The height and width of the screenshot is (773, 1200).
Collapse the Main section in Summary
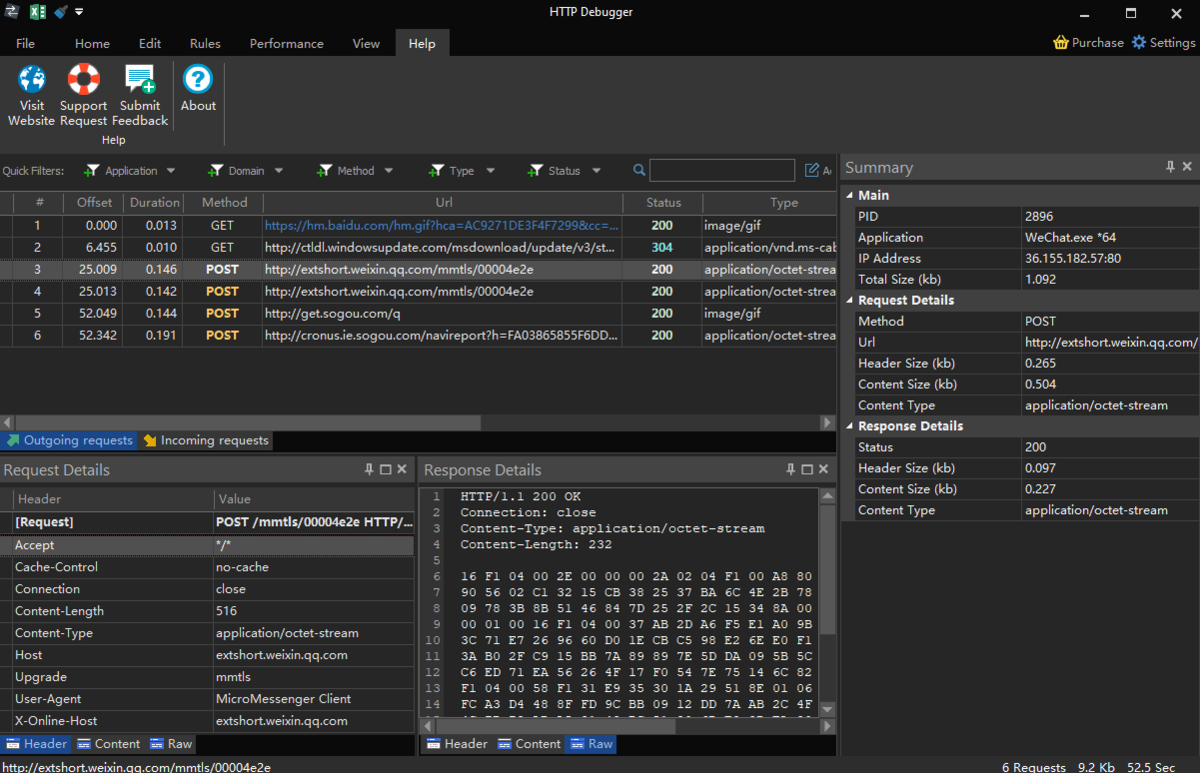tap(850, 195)
